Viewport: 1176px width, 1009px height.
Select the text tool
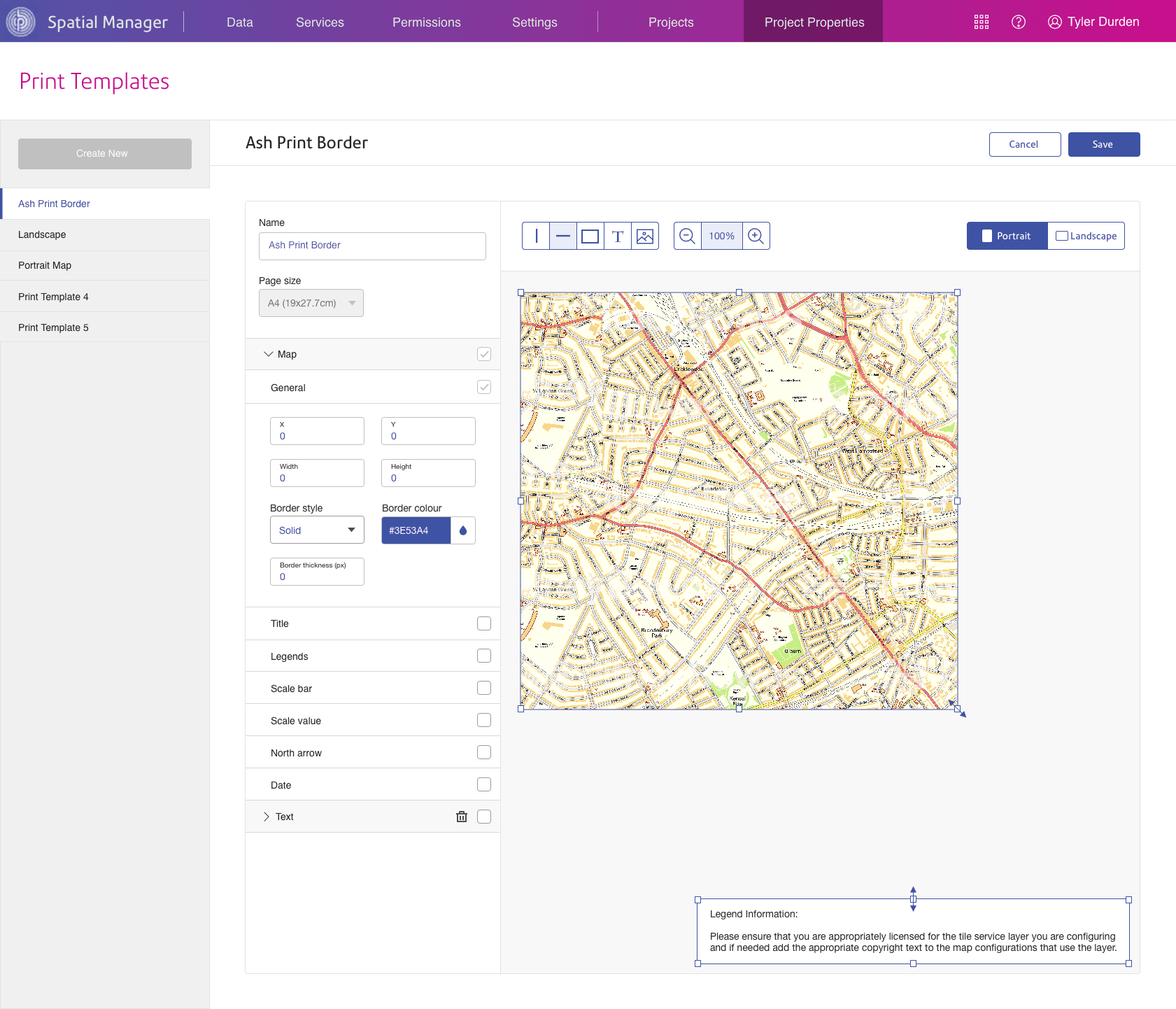click(x=618, y=236)
